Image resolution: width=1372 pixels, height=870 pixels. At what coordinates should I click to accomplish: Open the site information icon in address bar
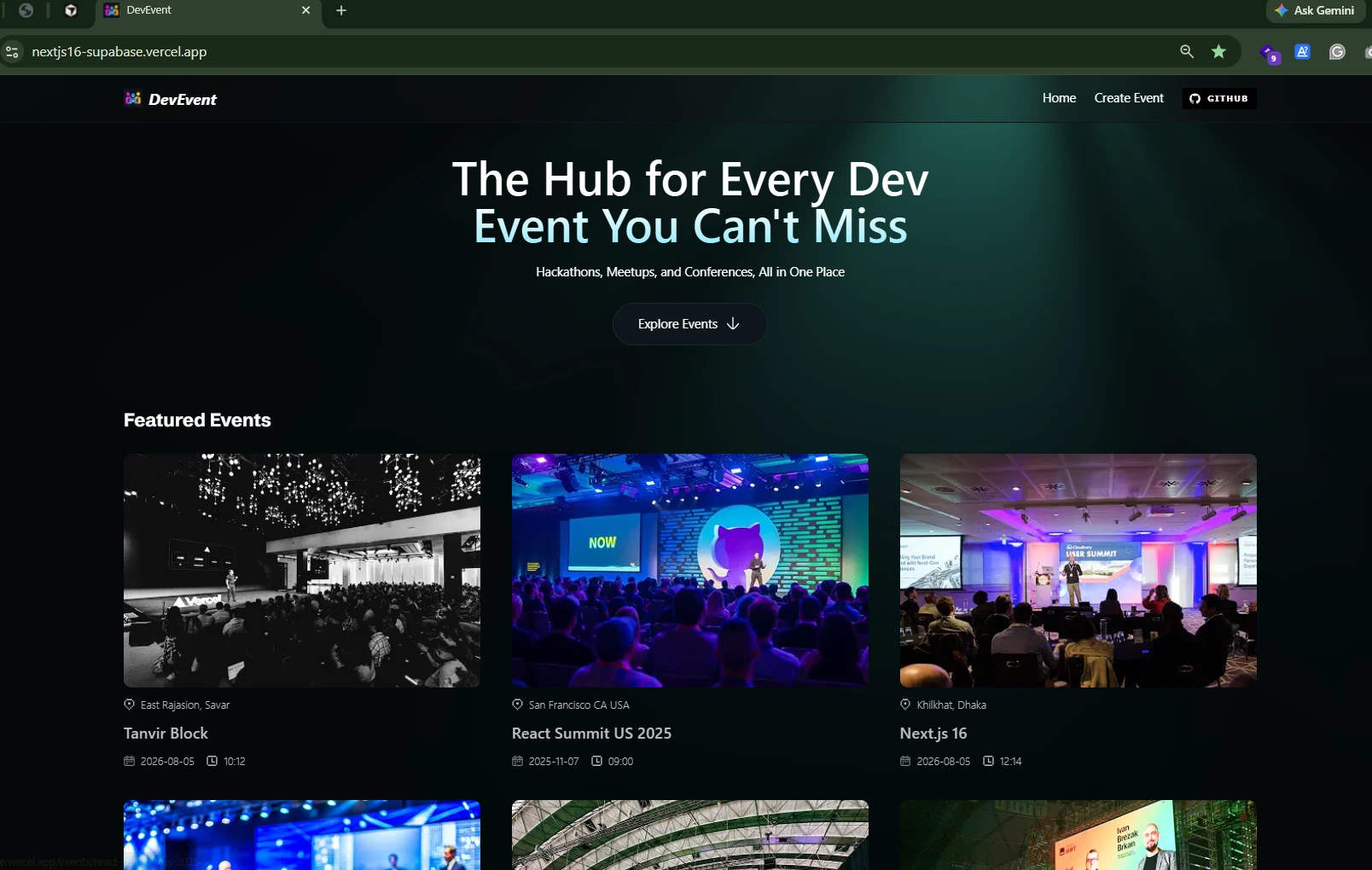(12, 52)
